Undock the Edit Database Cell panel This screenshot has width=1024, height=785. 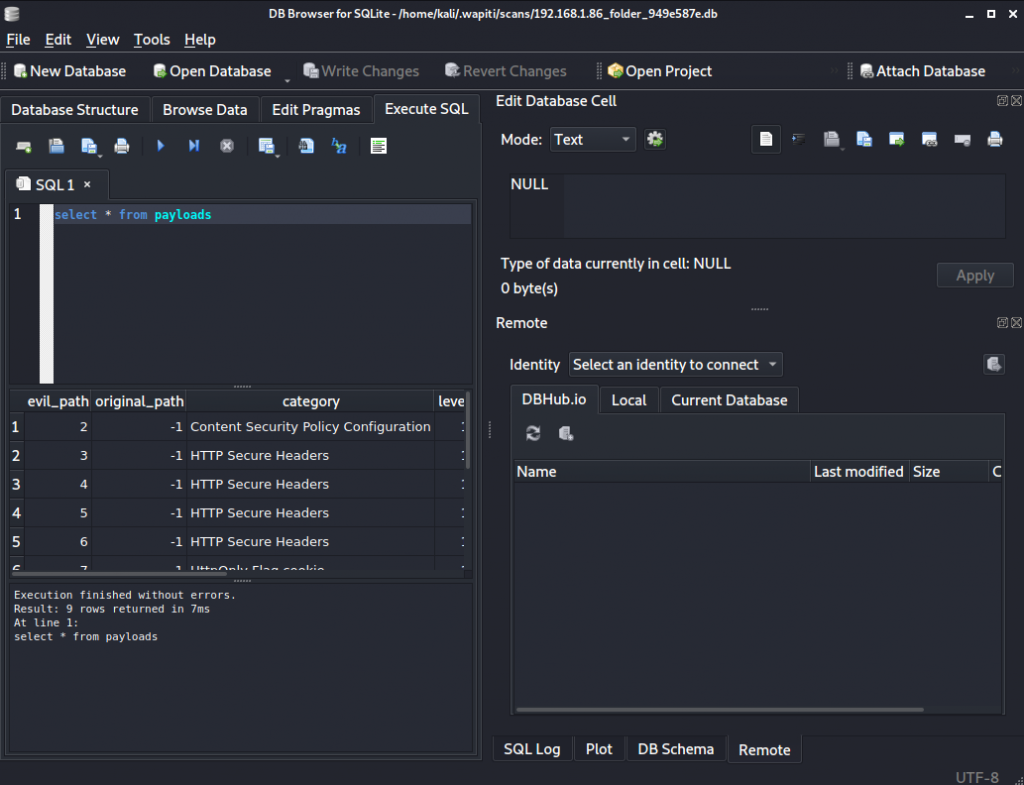point(1002,101)
